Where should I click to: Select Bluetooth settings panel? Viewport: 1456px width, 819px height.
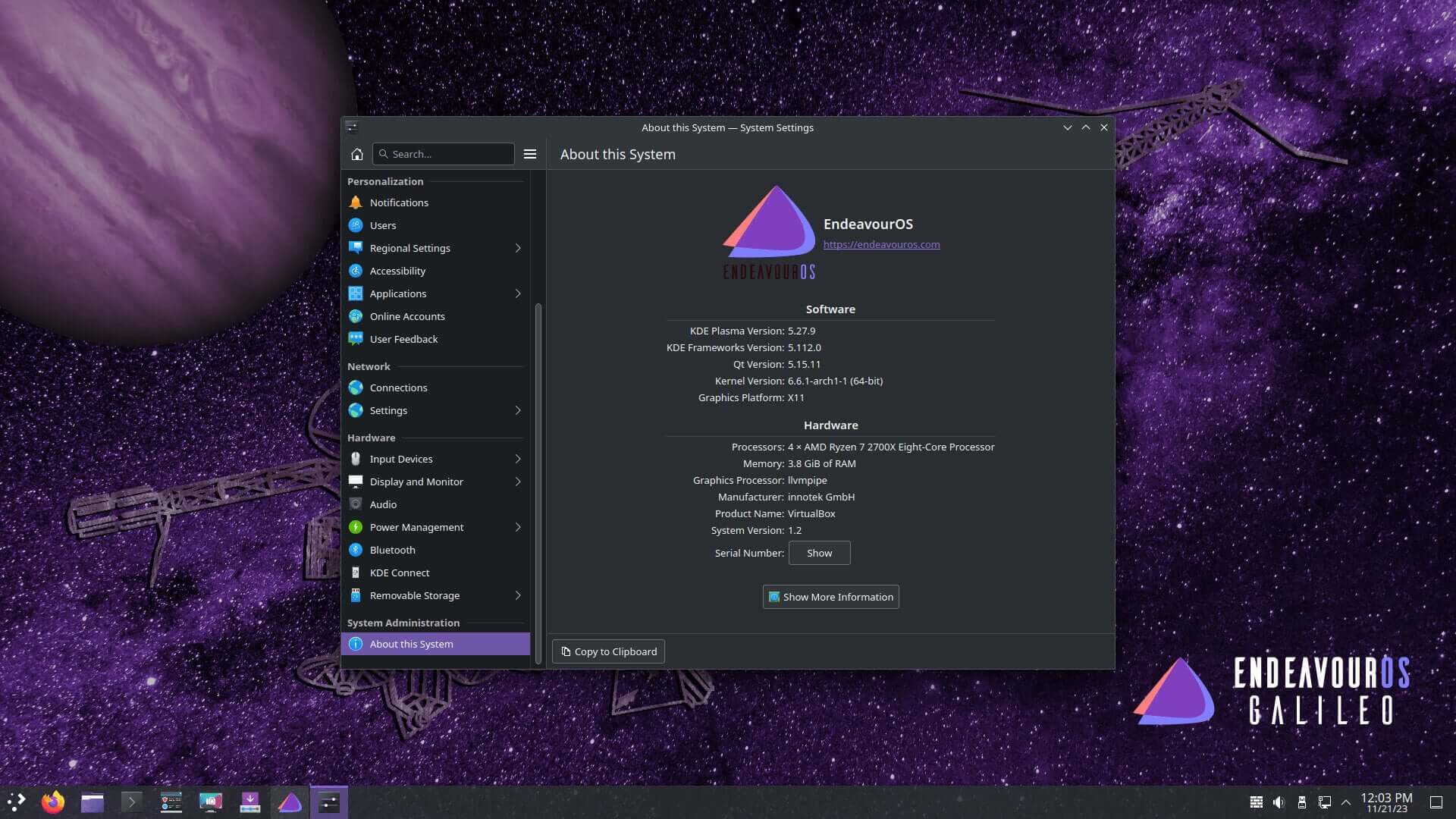coord(393,549)
